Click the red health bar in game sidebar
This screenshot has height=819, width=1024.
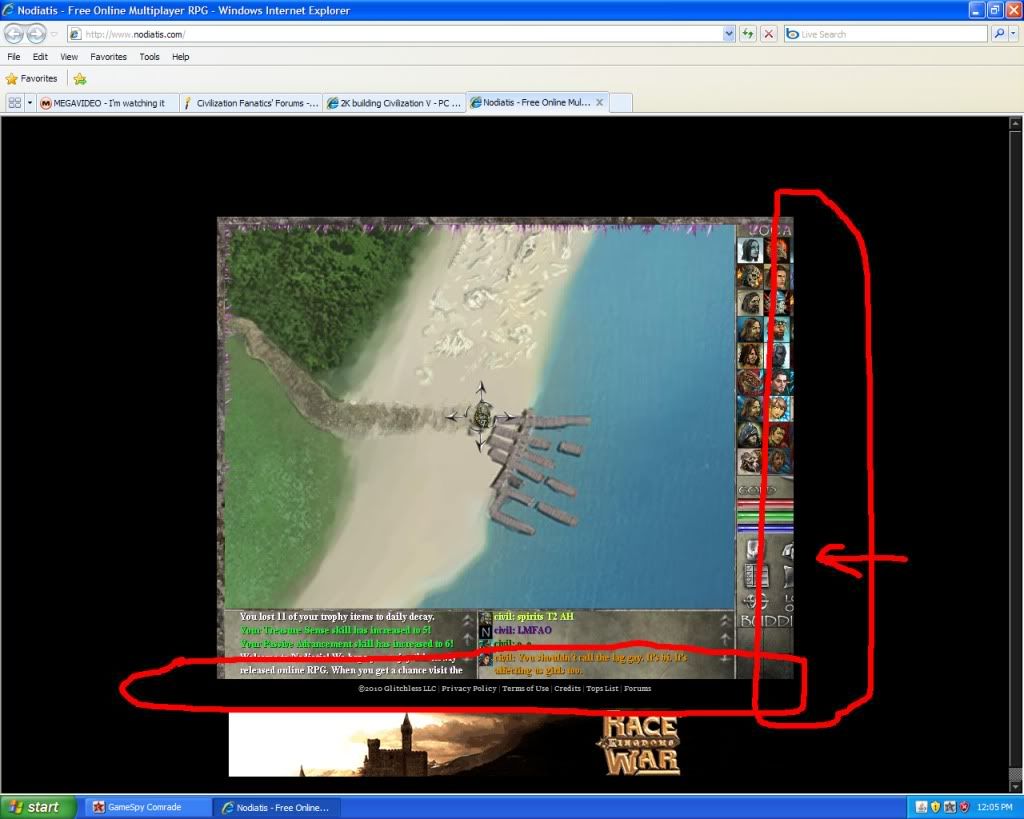765,505
